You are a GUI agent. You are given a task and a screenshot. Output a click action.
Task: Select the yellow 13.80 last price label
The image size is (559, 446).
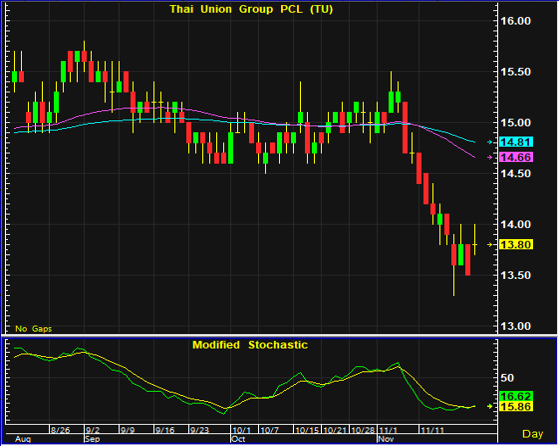516,245
